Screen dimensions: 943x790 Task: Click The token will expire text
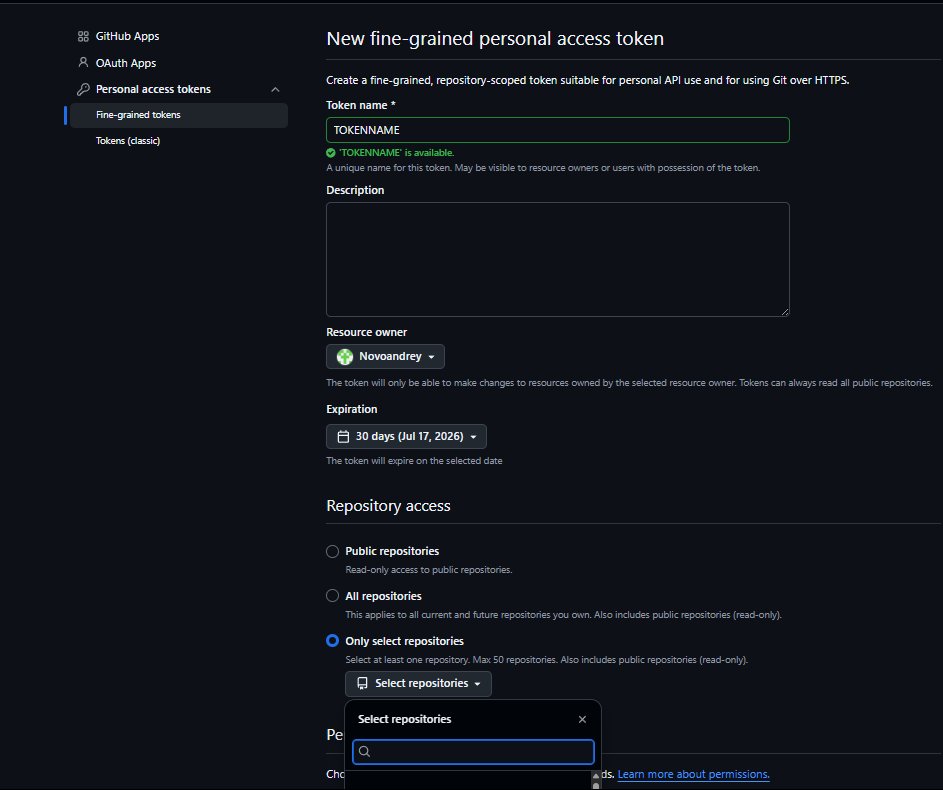tap(414, 461)
